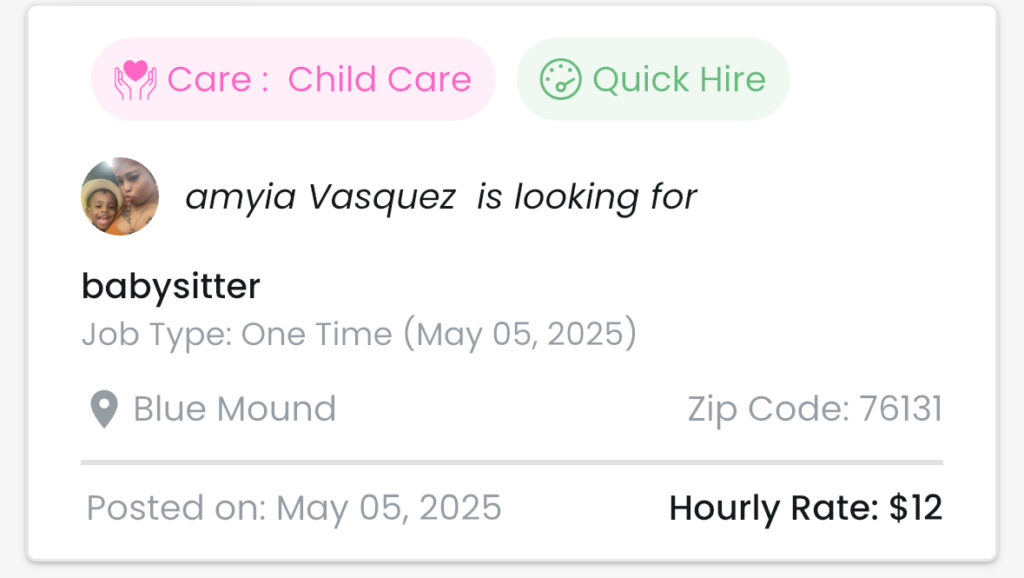
Task: Open the babysitter job title
Action: coord(171,286)
